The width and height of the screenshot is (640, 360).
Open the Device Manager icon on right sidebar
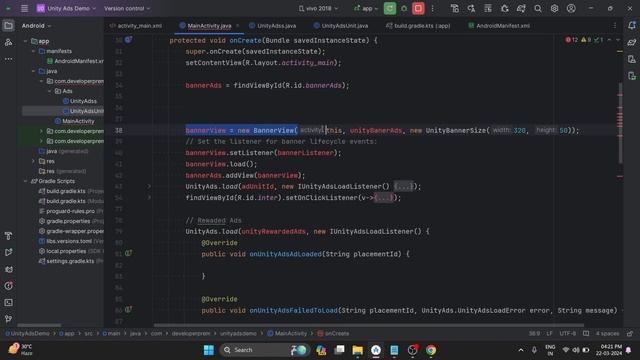[632, 59]
